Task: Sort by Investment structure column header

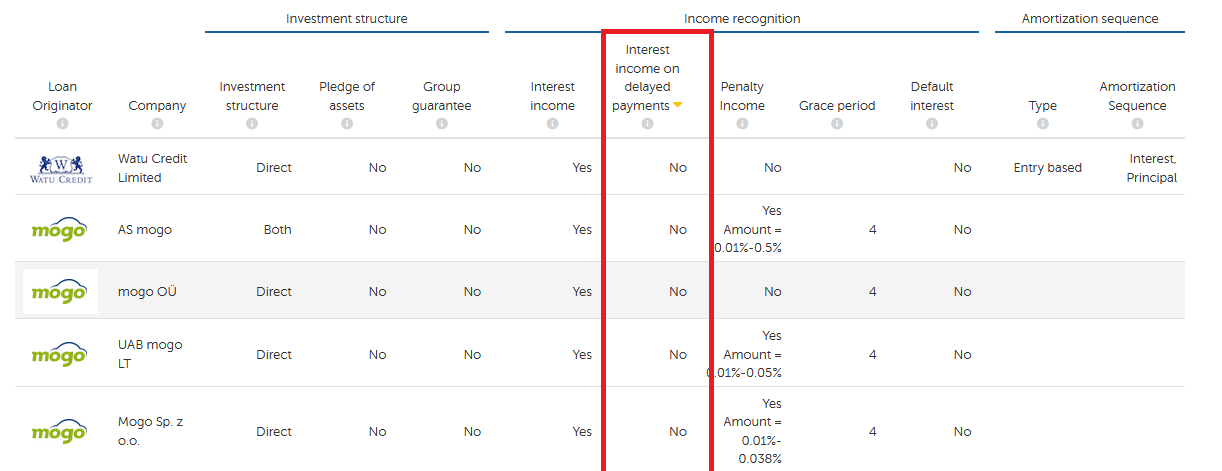Action: (252, 96)
